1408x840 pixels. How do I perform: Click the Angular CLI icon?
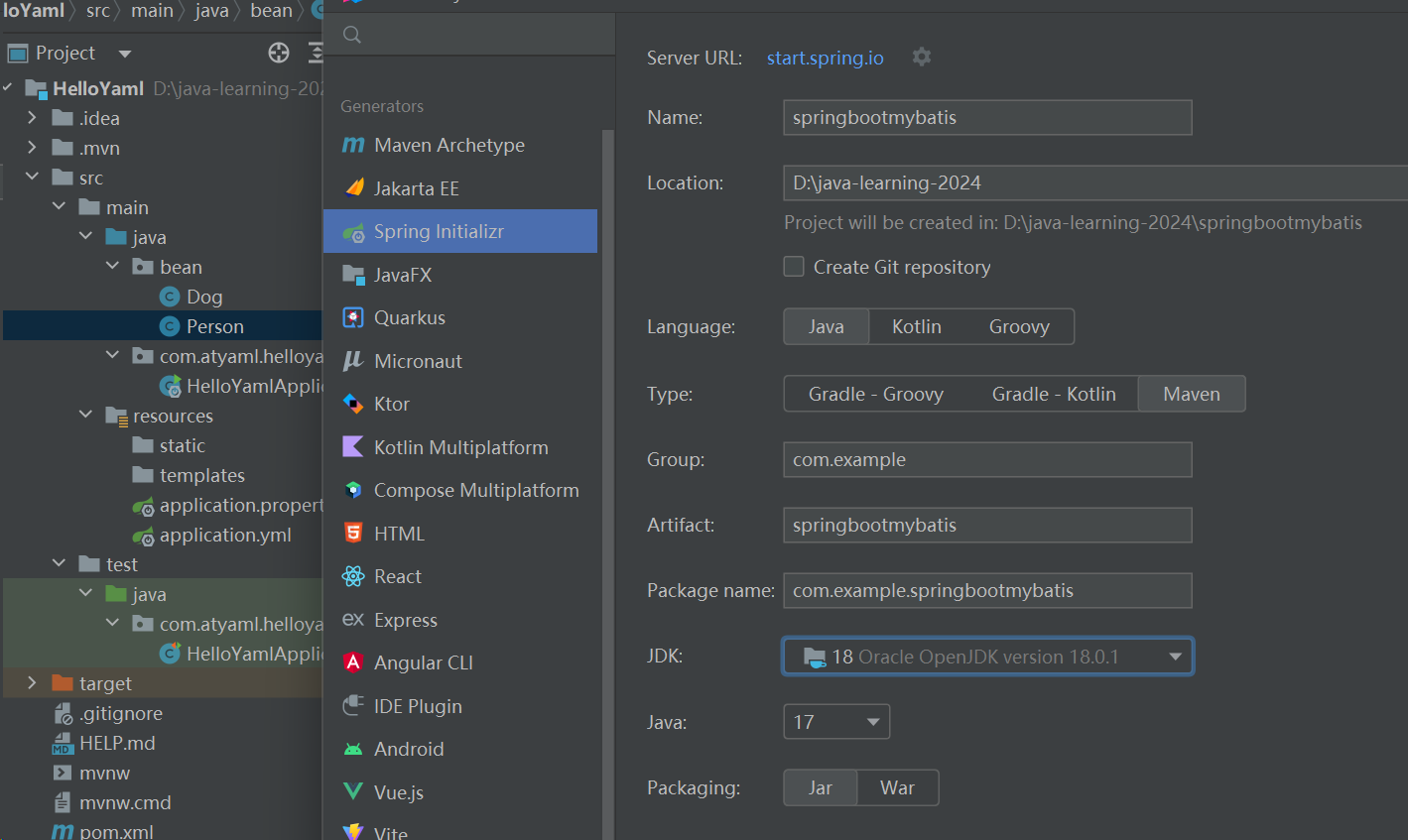353,662
